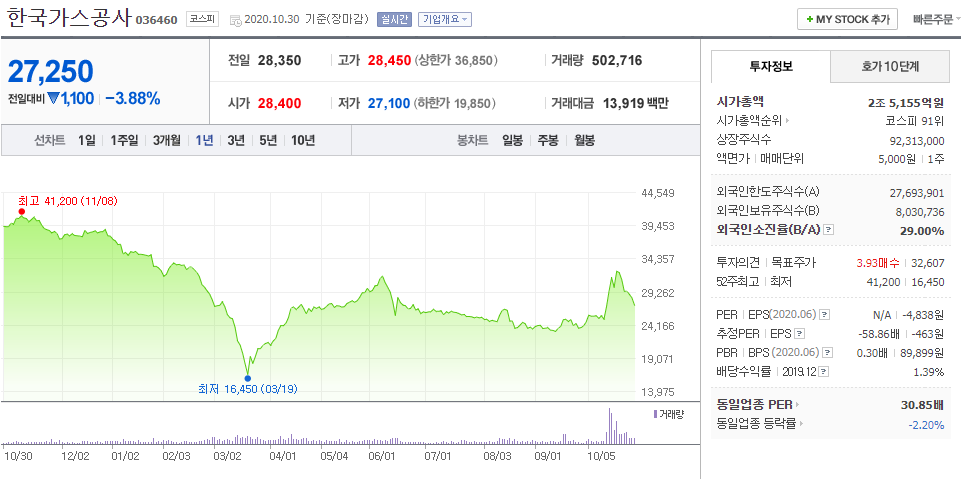Click the 거래량 value 502,716

tap(617, 60)
